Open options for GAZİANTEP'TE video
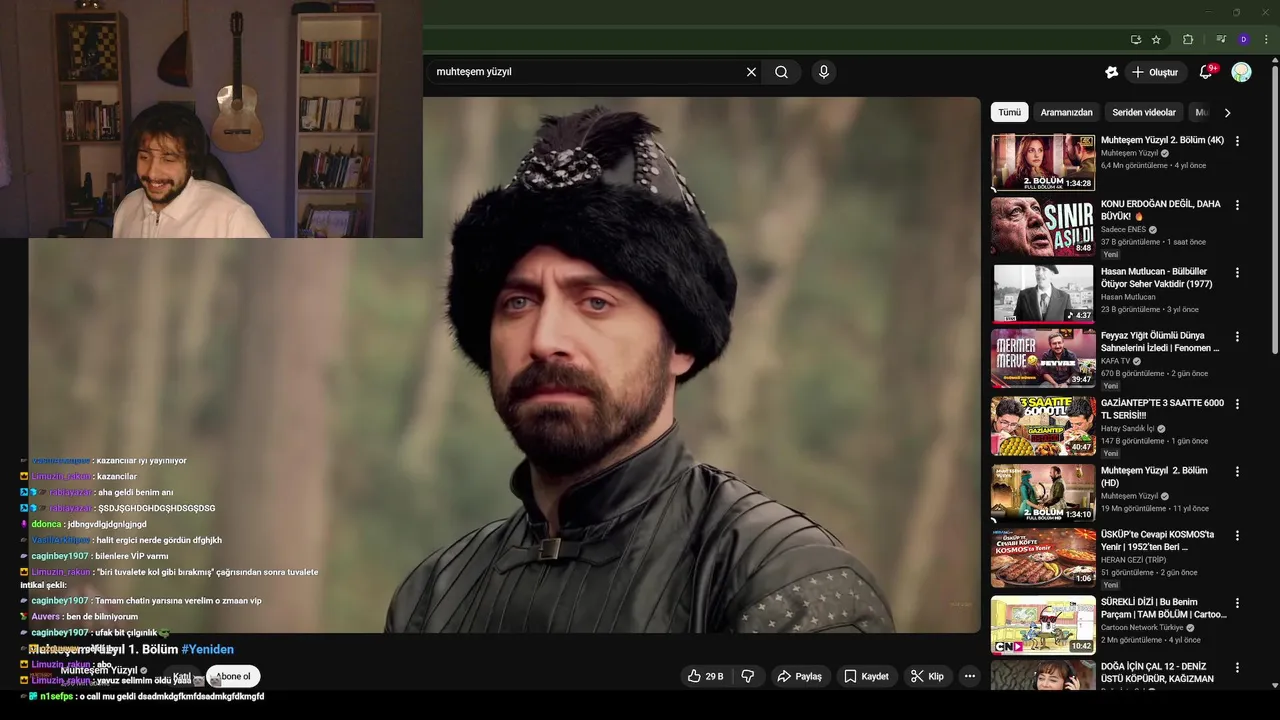 tap(1237, 404)
